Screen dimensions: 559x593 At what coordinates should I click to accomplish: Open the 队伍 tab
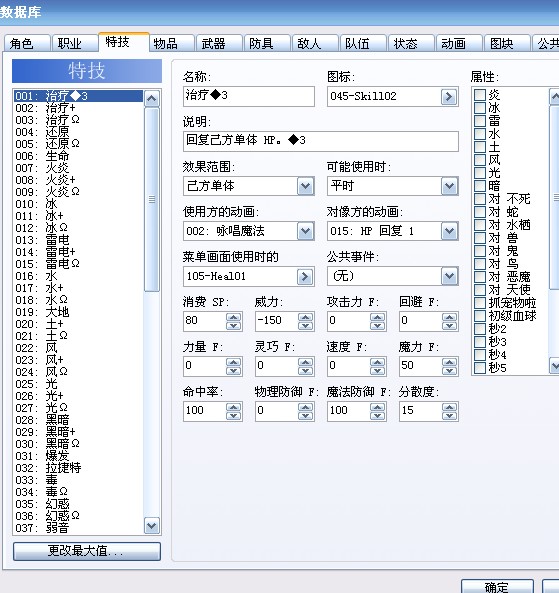point(363,43)
